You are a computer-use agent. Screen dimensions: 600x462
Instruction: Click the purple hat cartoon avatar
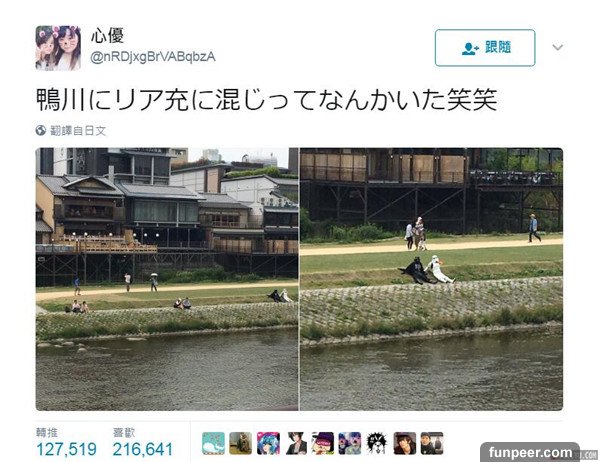[x=322, y=443]
